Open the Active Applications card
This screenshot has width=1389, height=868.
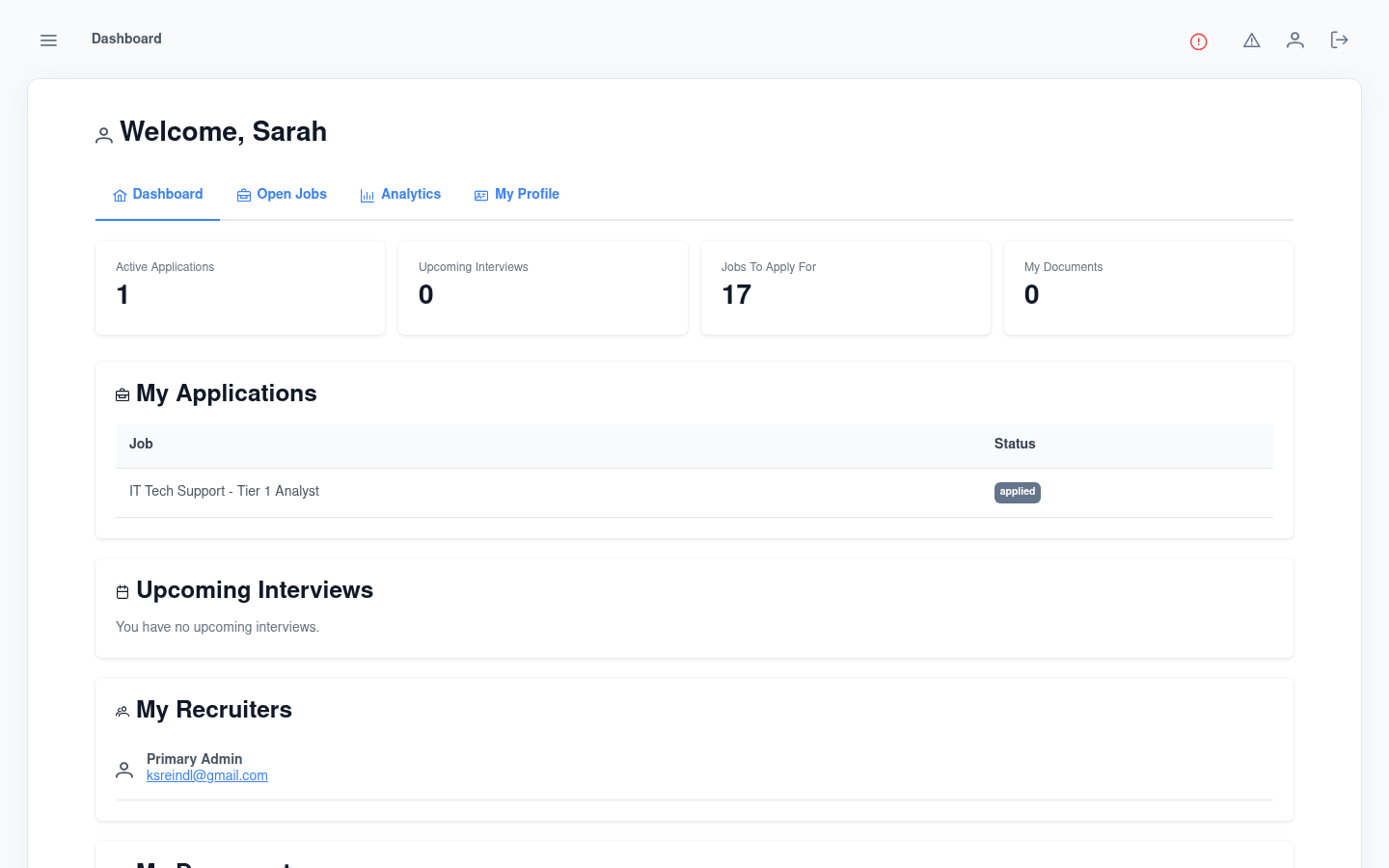click(x=240, y=288)
